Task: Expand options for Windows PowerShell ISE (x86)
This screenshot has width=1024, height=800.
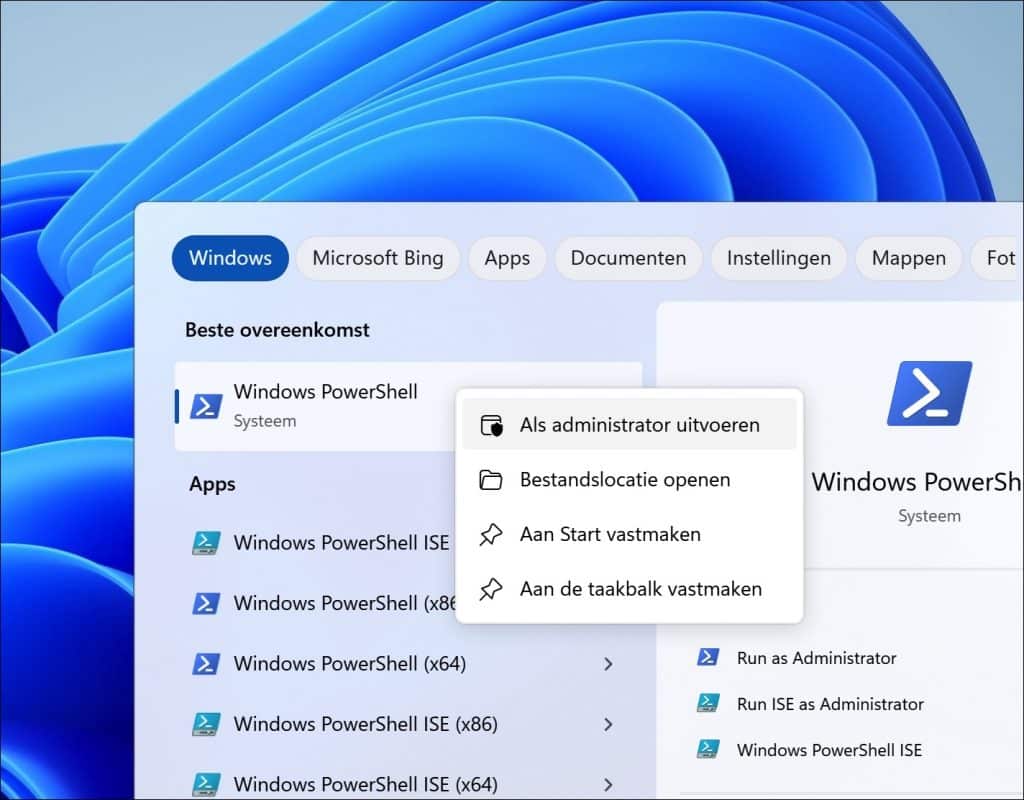Action: [608, 724]
